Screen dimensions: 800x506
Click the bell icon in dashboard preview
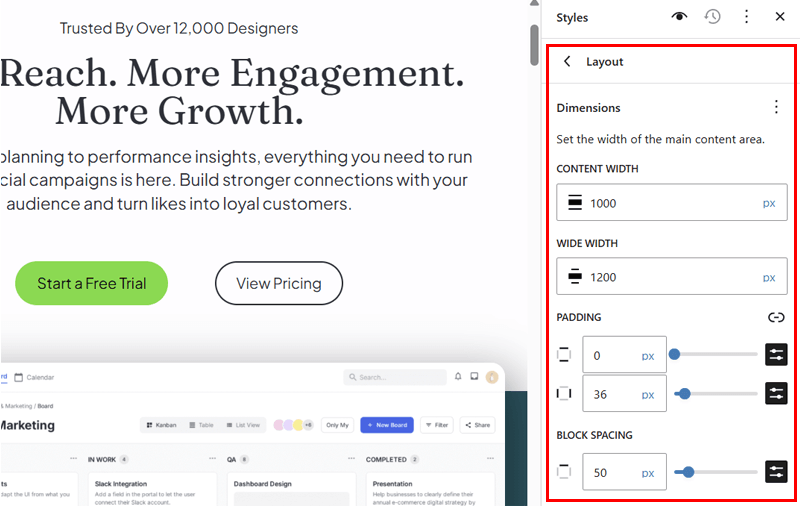(x=458, y=377)
